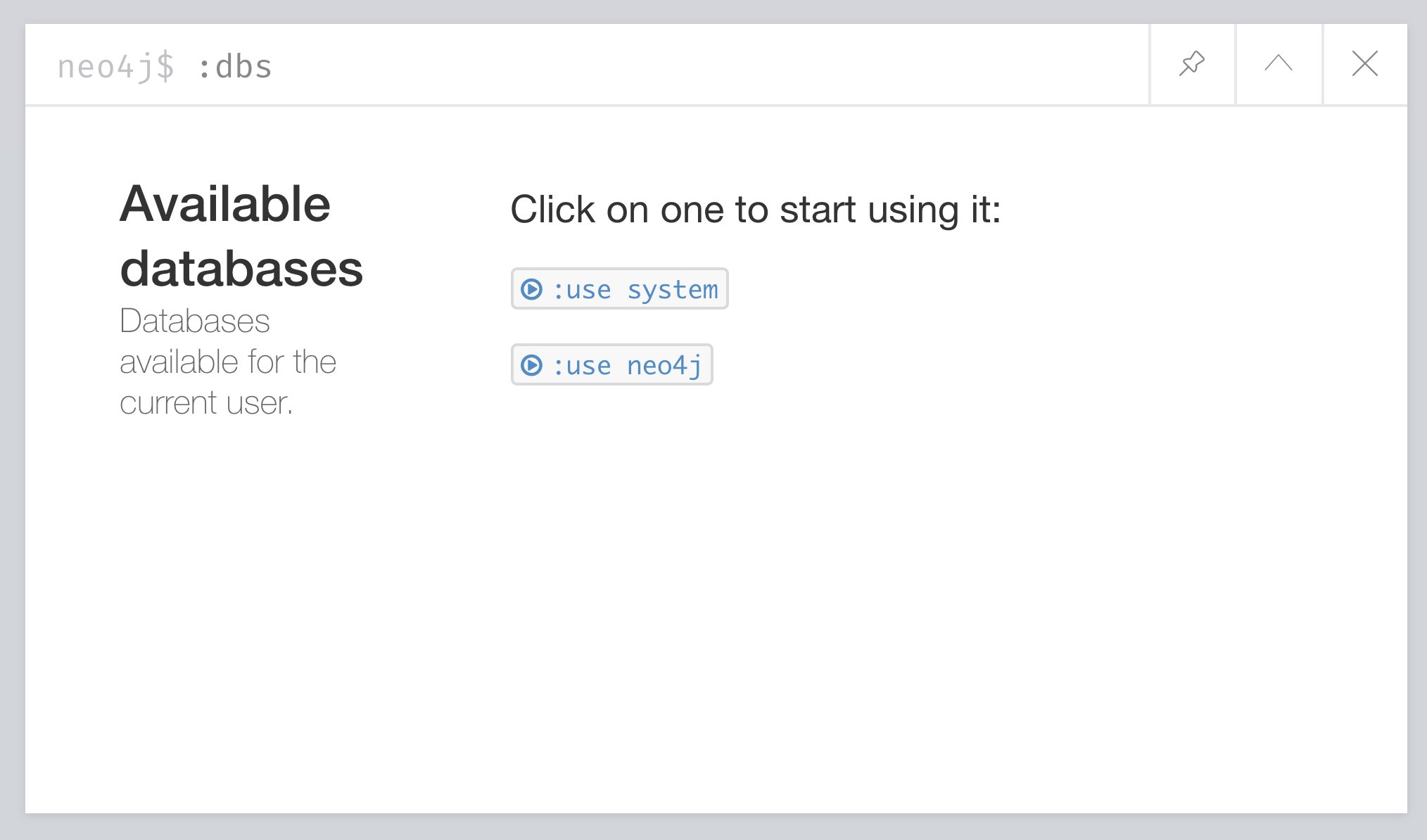Click the 'Available databases' heading
The image size is (1427, 840).
pos(241,236)
